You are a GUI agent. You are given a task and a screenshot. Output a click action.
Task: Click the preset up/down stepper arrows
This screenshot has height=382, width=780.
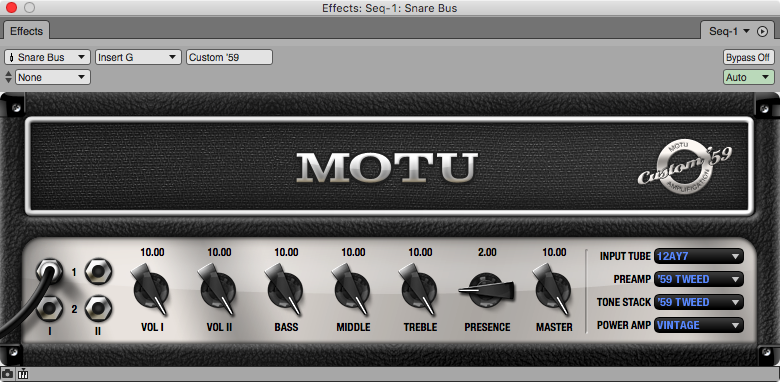(8, 77)
